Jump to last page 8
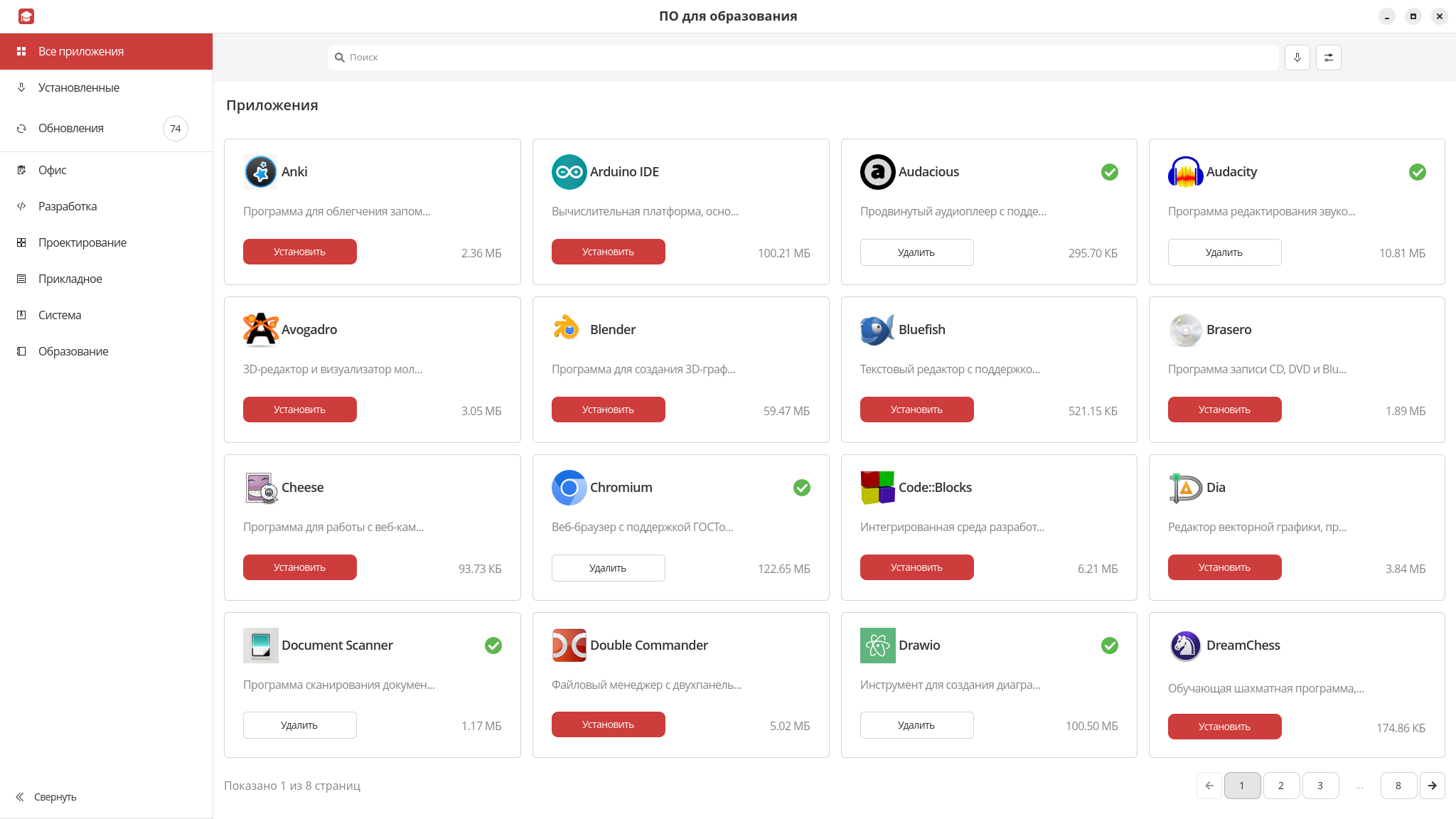The width and height of the screenshot is (1456, 819). pyautogui.click(x=1398, y=786)
